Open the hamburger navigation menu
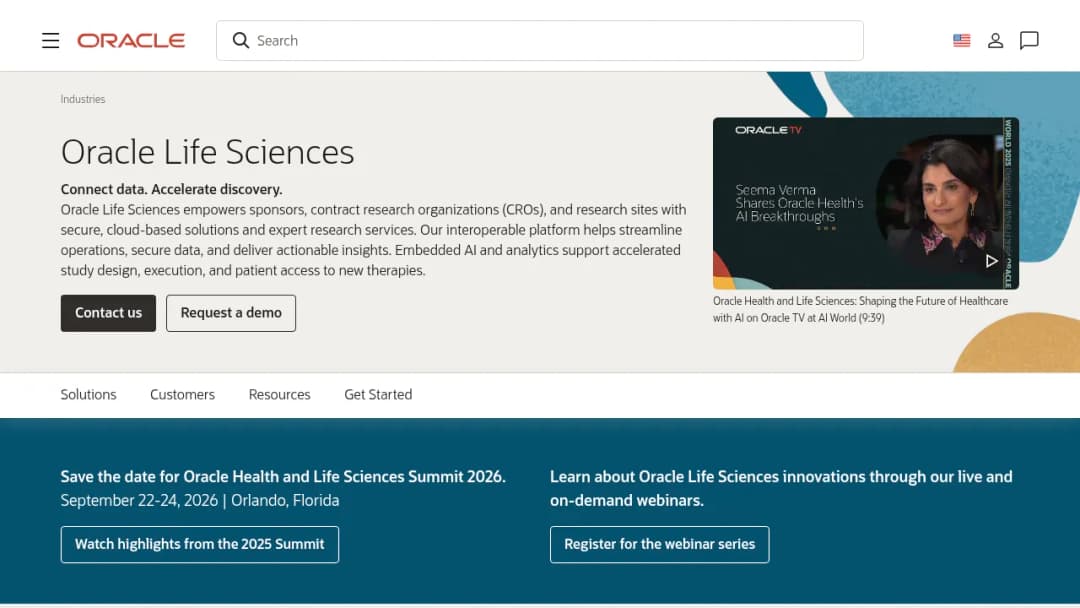Image resolution: width=1080 pixels, height=608 pixels. coord(50,41)
